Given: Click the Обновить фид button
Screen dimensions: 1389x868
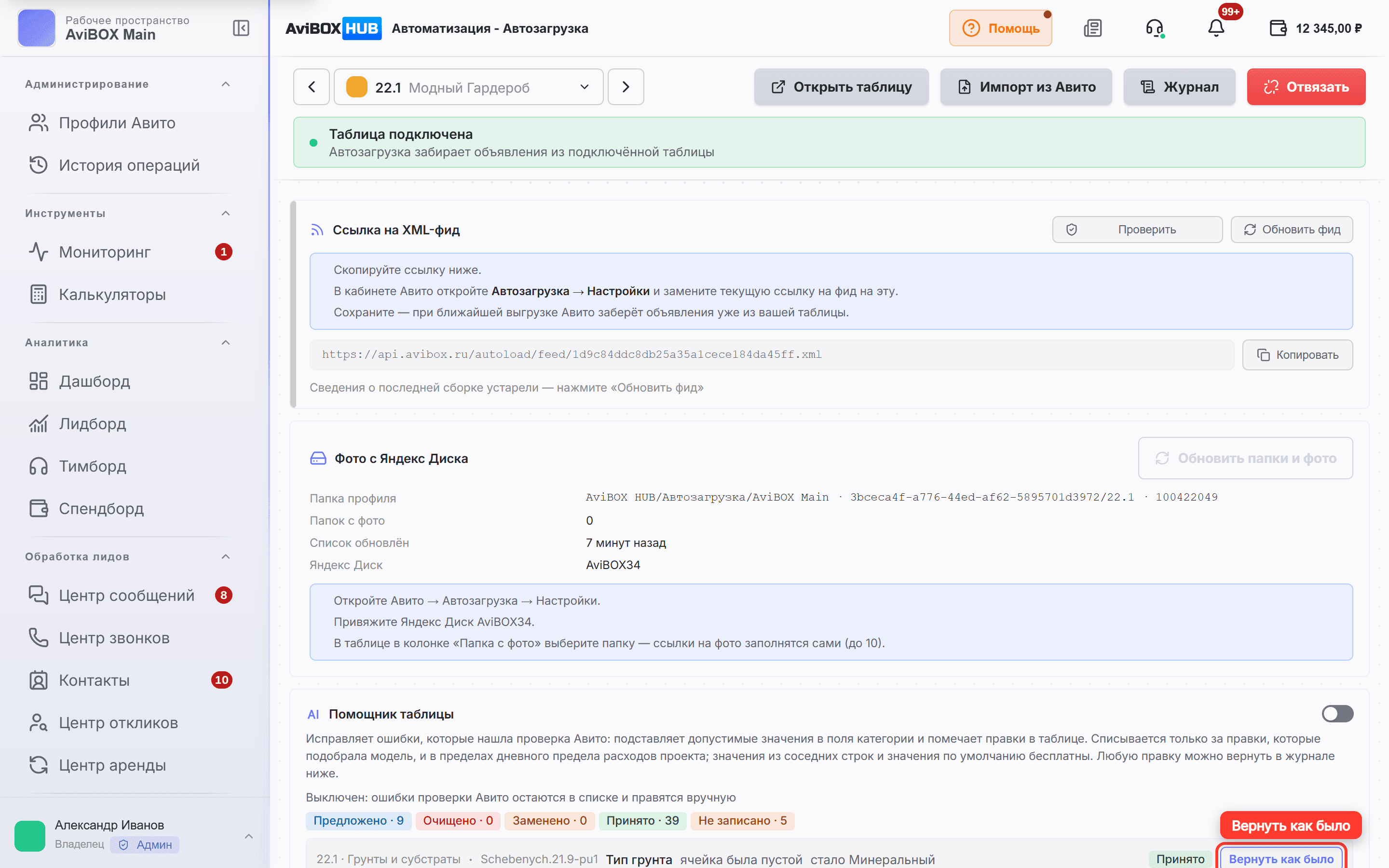Looking at the screenshot, I should tap(1292, 230).
